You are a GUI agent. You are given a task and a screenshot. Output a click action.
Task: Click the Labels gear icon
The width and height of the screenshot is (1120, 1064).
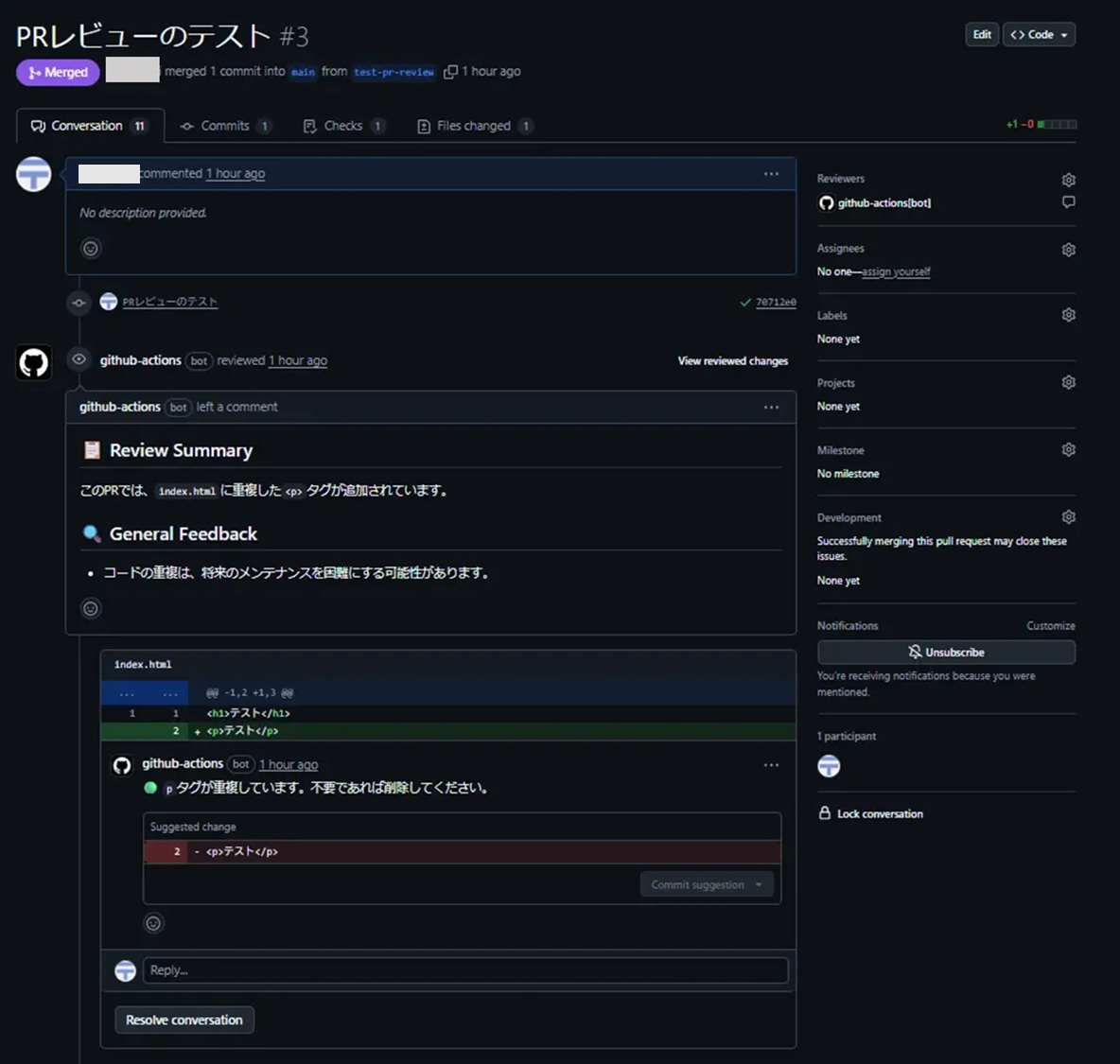click(x=1068, y=315)
